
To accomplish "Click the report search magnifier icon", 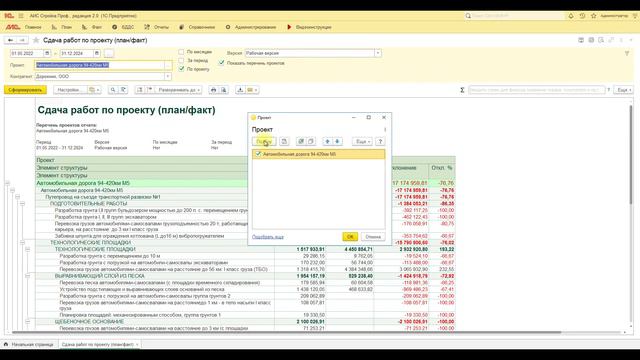I will [x=113, y=90].
